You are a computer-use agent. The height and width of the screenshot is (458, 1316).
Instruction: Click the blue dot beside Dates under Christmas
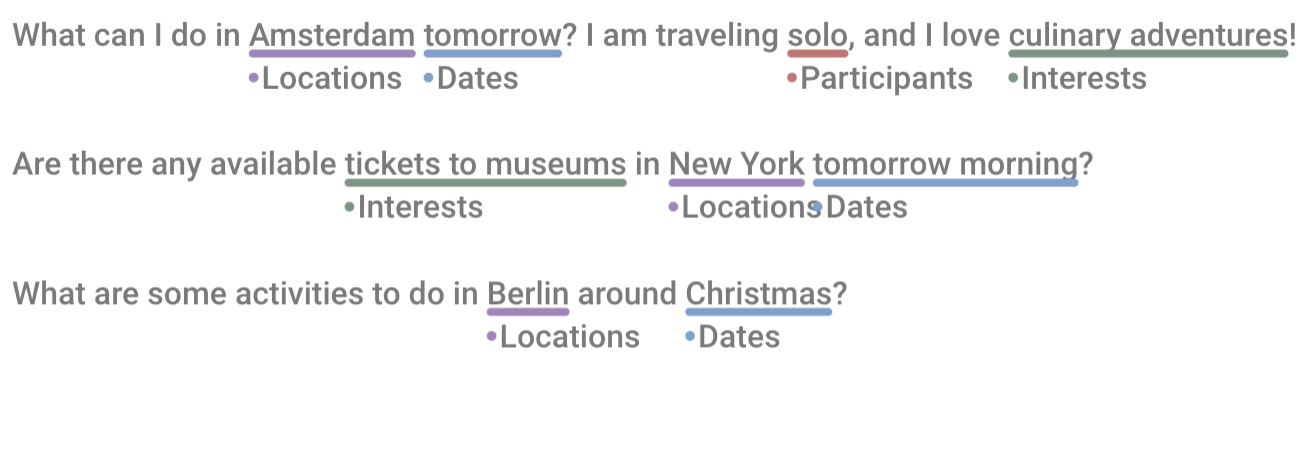(690, 336)
